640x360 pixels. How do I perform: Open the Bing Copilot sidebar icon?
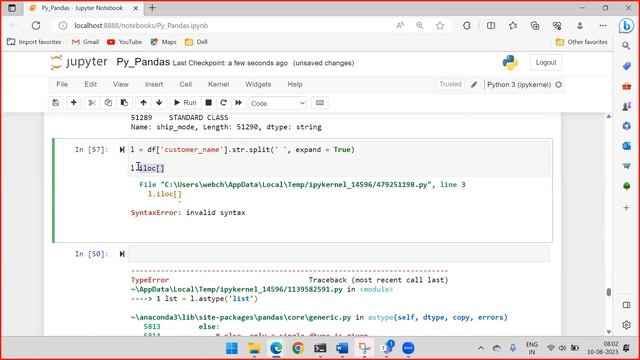coord(626,26)
